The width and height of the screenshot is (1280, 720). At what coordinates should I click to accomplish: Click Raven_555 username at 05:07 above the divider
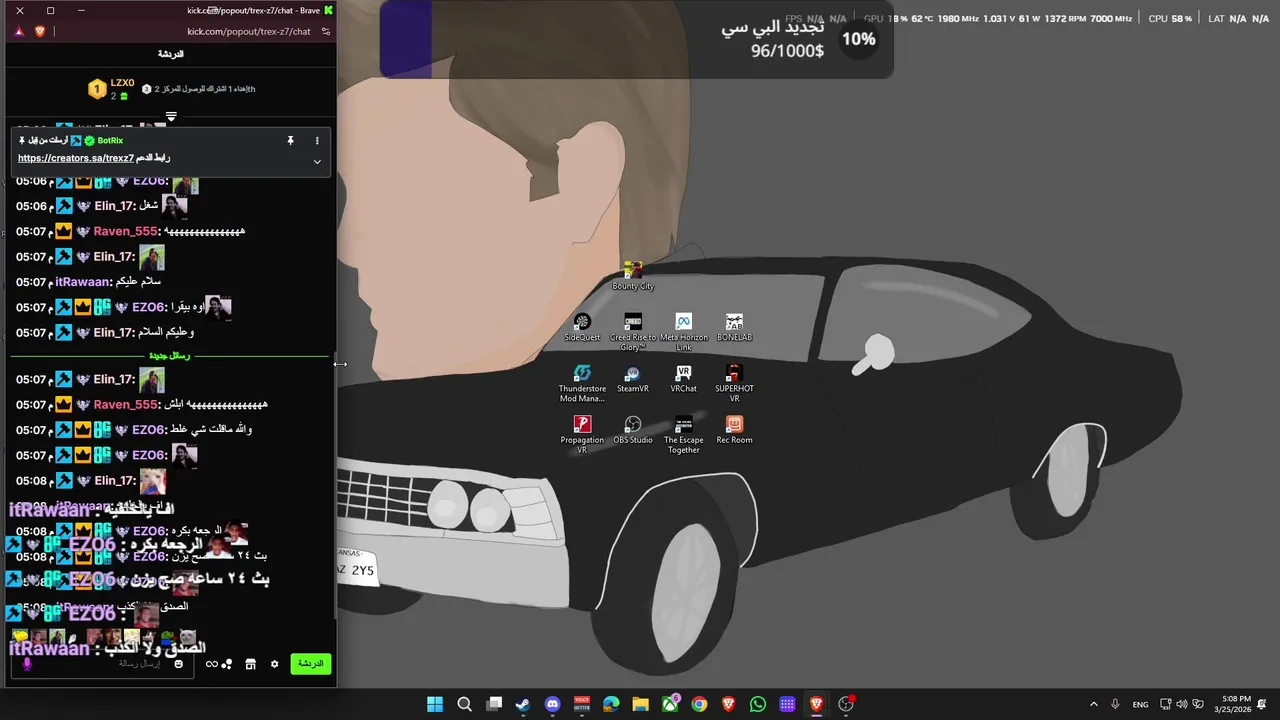pos(126,231)
